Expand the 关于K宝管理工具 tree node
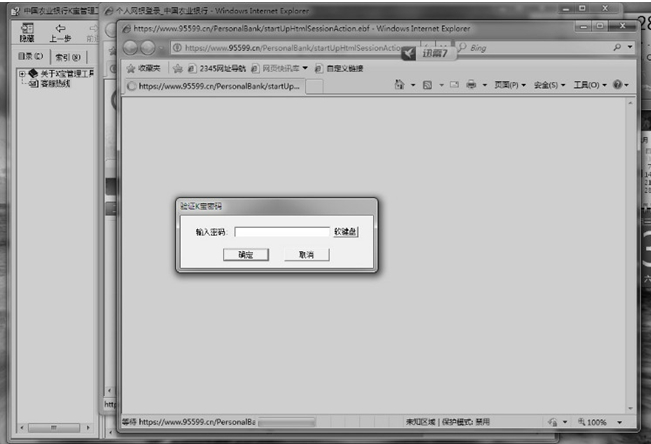 [x=22, y=74]
